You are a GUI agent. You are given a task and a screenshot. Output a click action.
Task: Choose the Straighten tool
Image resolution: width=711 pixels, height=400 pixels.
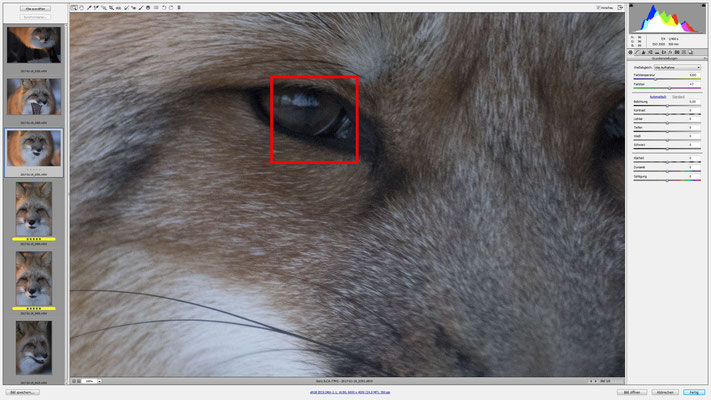118,8
